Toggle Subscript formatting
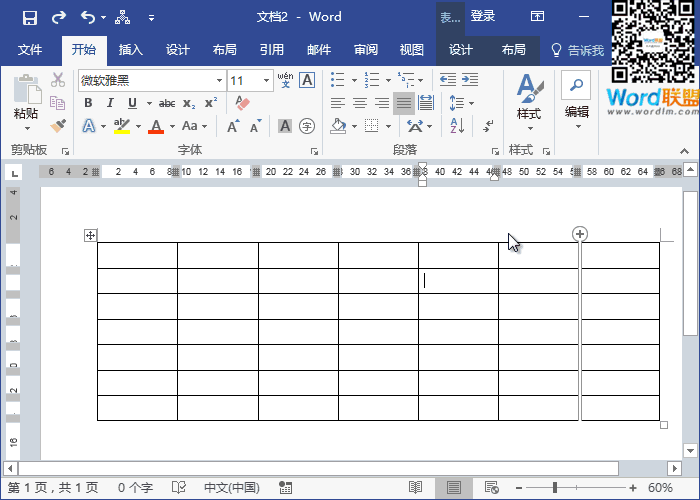The width and height of the screenshot is (700, 500). point(189,104)
